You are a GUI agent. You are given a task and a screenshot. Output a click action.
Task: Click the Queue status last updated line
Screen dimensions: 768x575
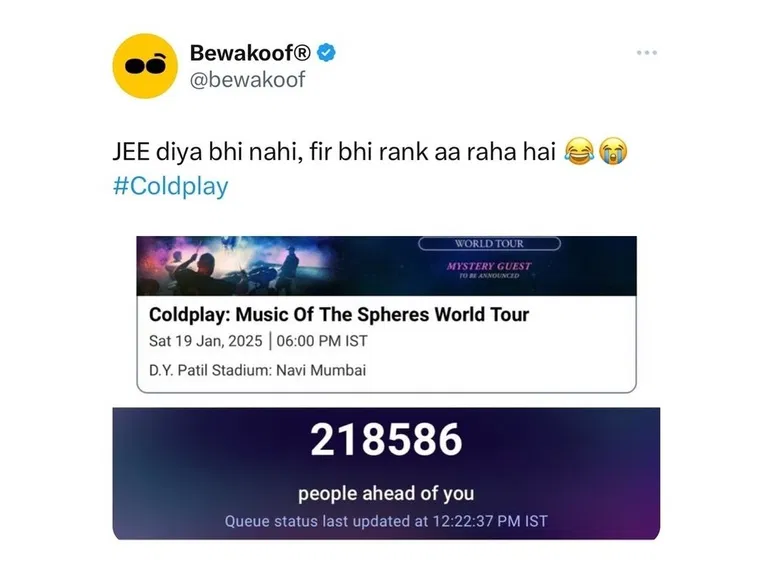(x=386, y=521)
